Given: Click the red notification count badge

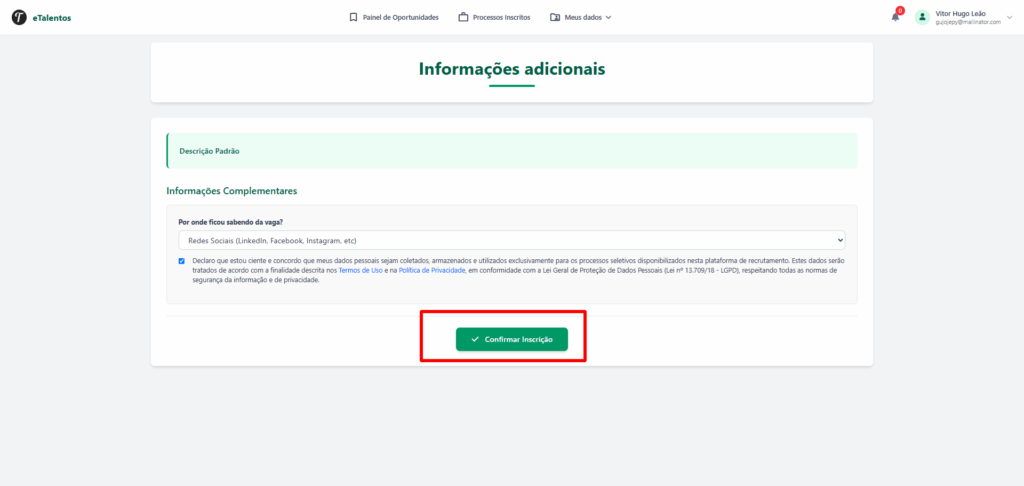Looking at the screenshot, I should (900, 10).
